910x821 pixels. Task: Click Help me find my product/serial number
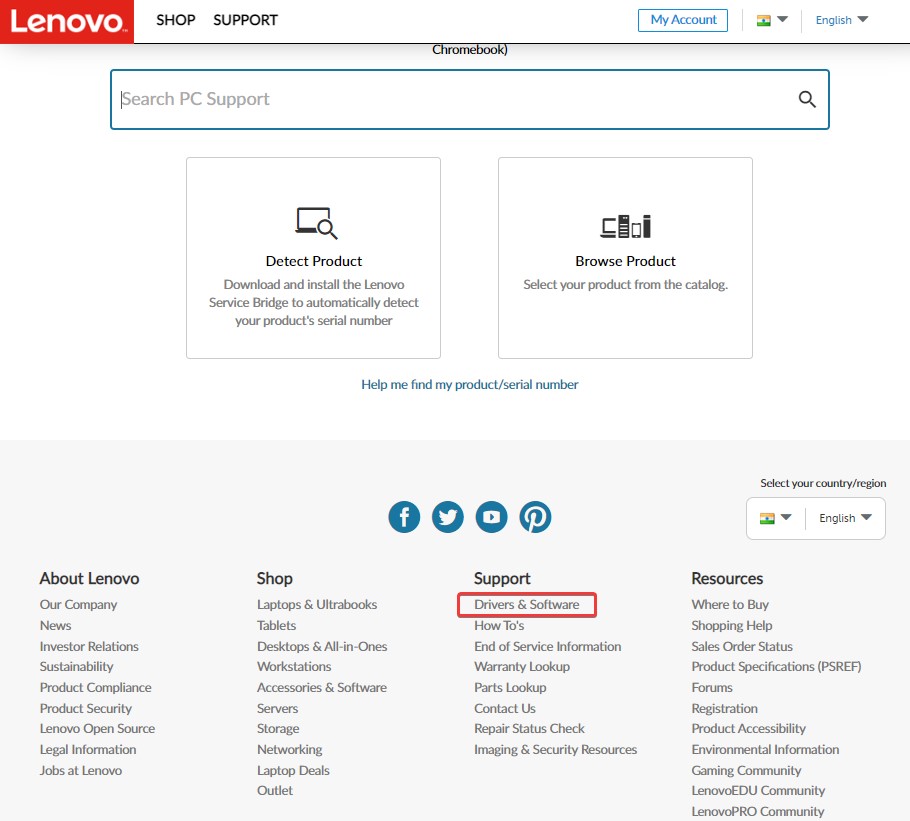470,384
